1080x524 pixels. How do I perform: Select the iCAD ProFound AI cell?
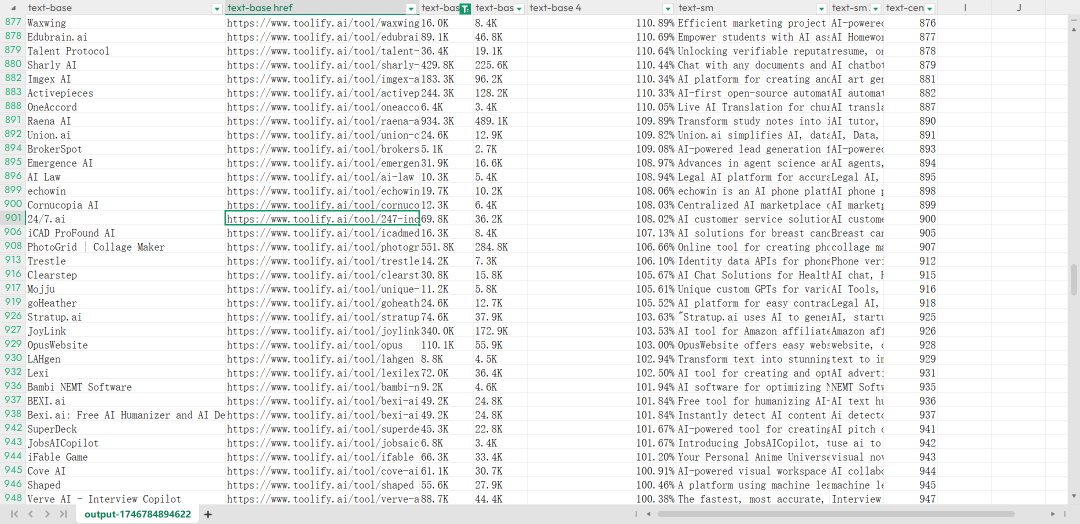pyautogui.click(x=125, y=233)
